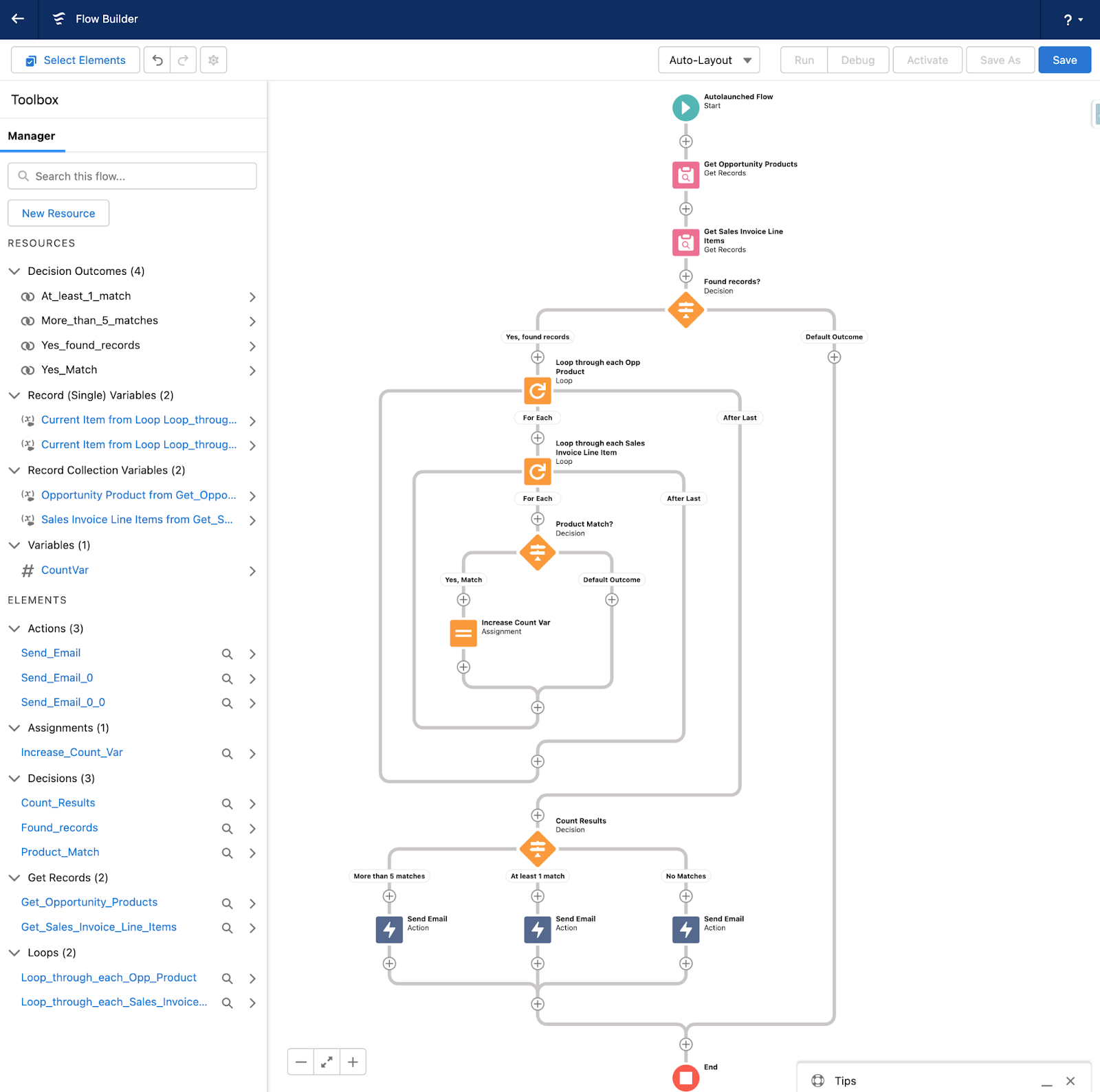Image resolution: width=1100 pixels, height=1092 pixels.
Task: Click the magnifying glass beside Send_Email
Action: [227, 654]
